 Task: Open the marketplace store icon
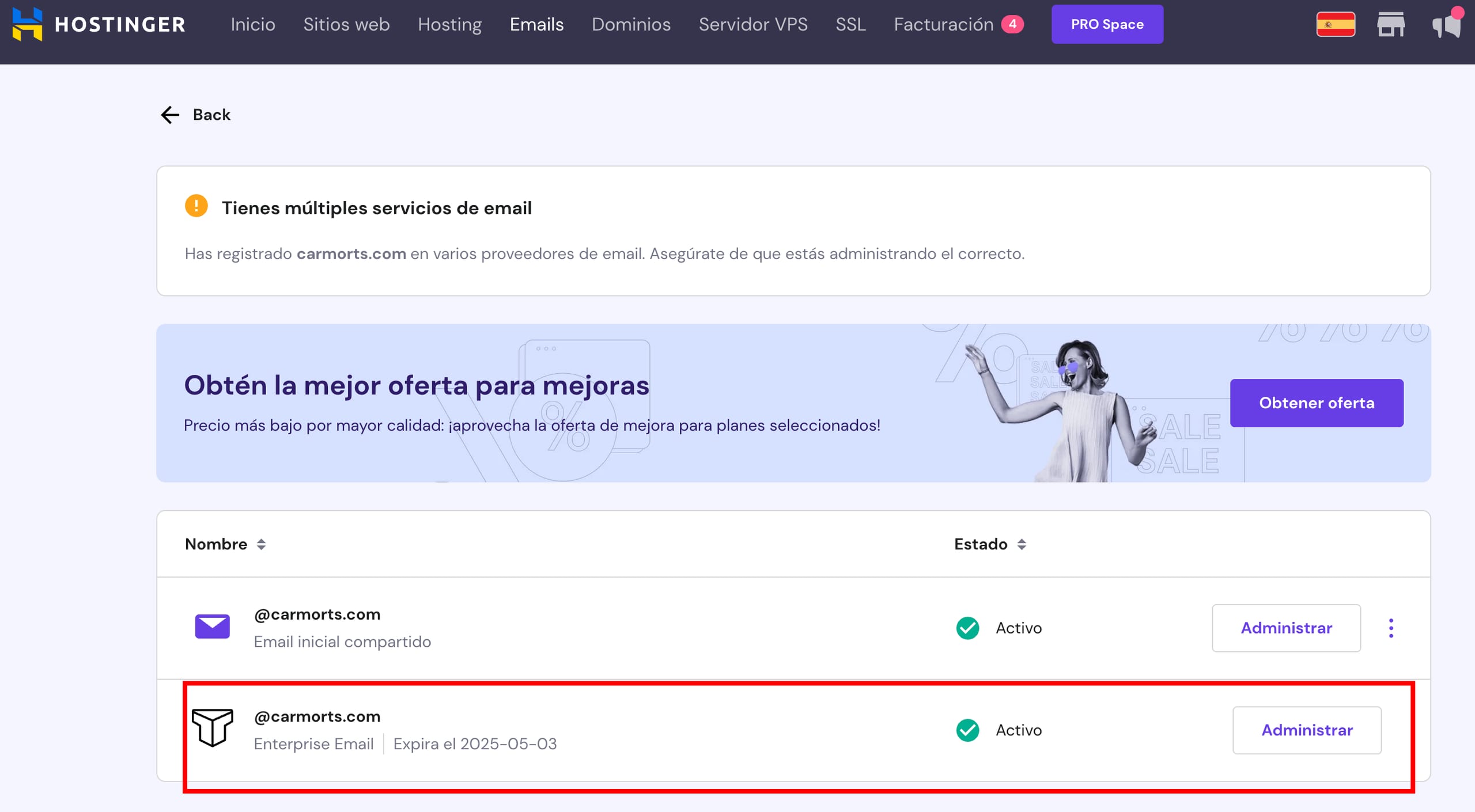(x=1391, y=24)
